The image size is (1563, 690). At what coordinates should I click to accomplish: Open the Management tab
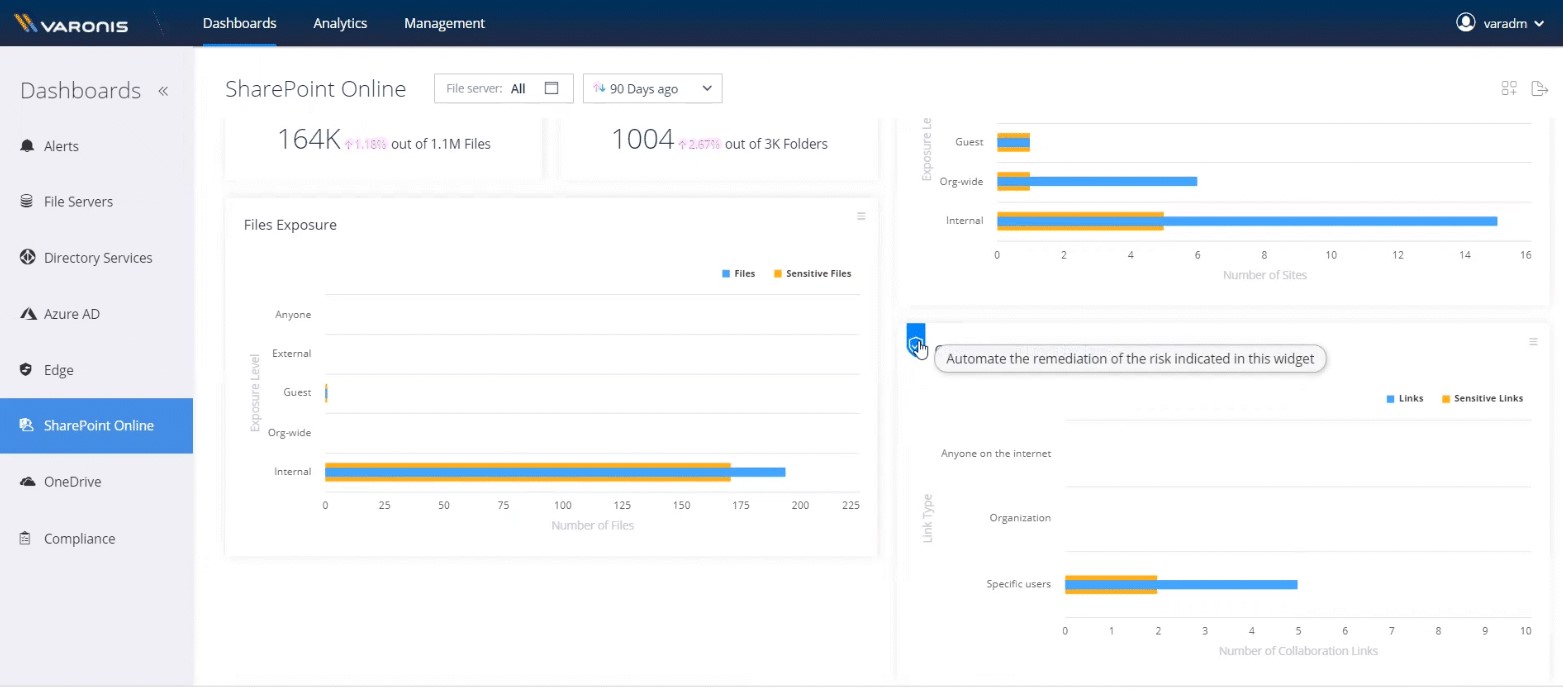[x=444, y=23]
